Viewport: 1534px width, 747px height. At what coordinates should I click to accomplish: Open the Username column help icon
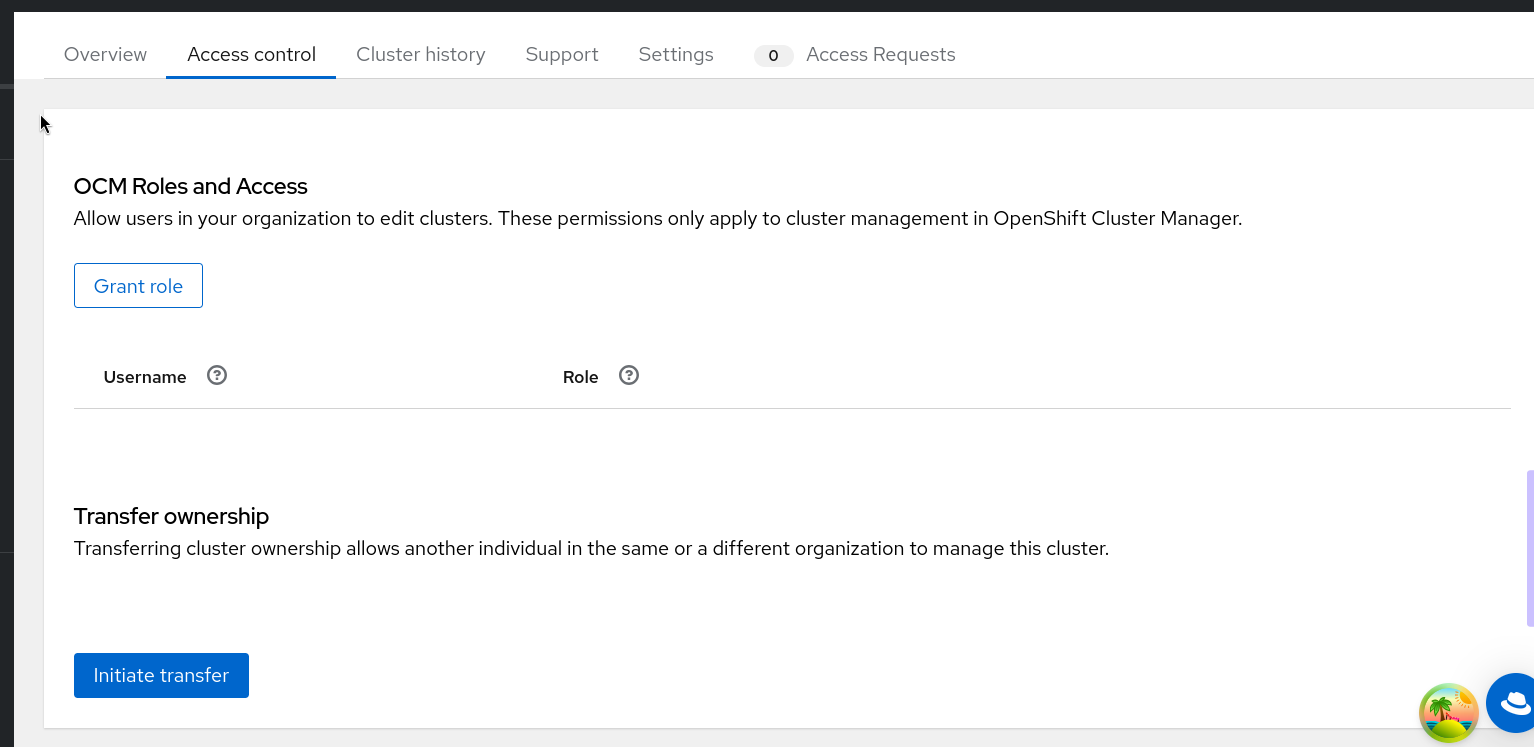point(217,376)
